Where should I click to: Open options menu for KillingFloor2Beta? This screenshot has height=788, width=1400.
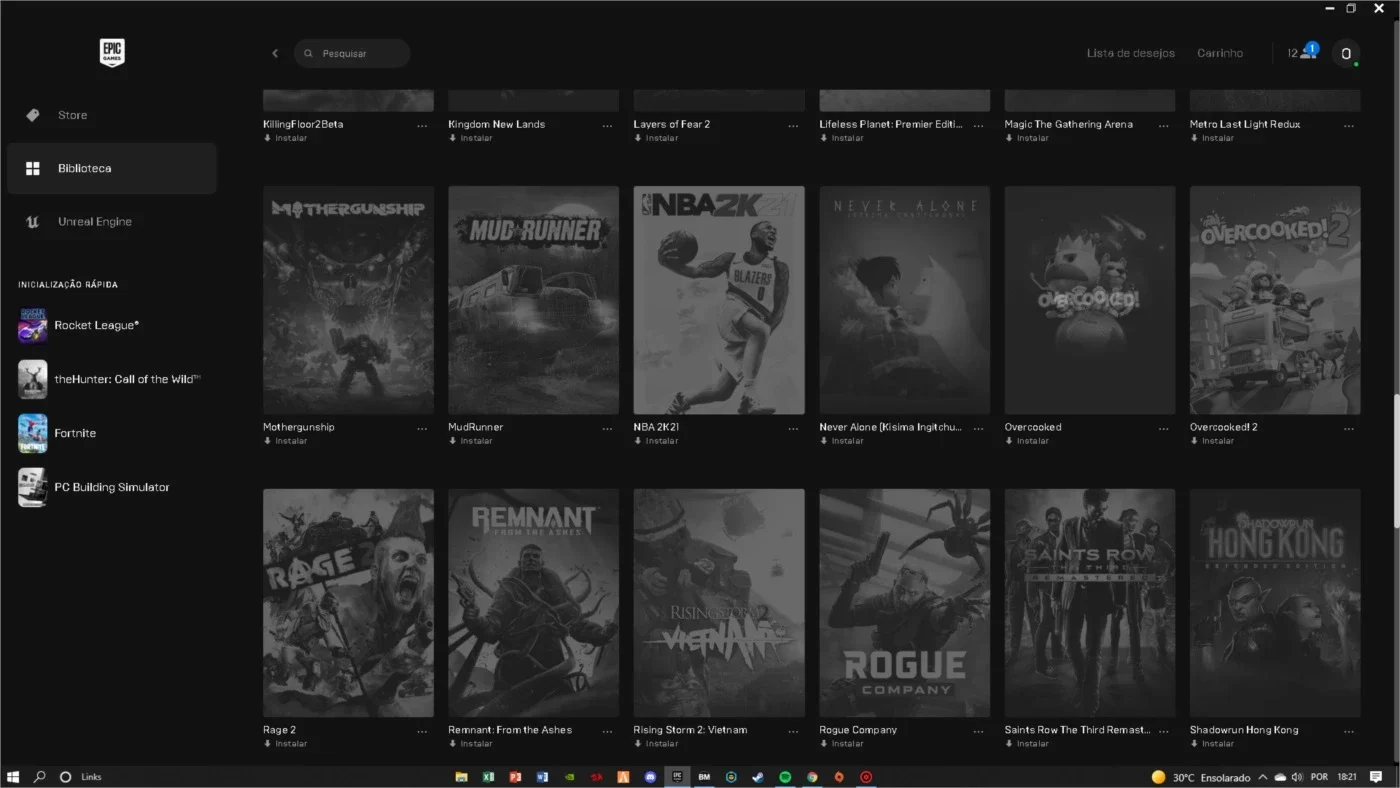pos(422,126)
